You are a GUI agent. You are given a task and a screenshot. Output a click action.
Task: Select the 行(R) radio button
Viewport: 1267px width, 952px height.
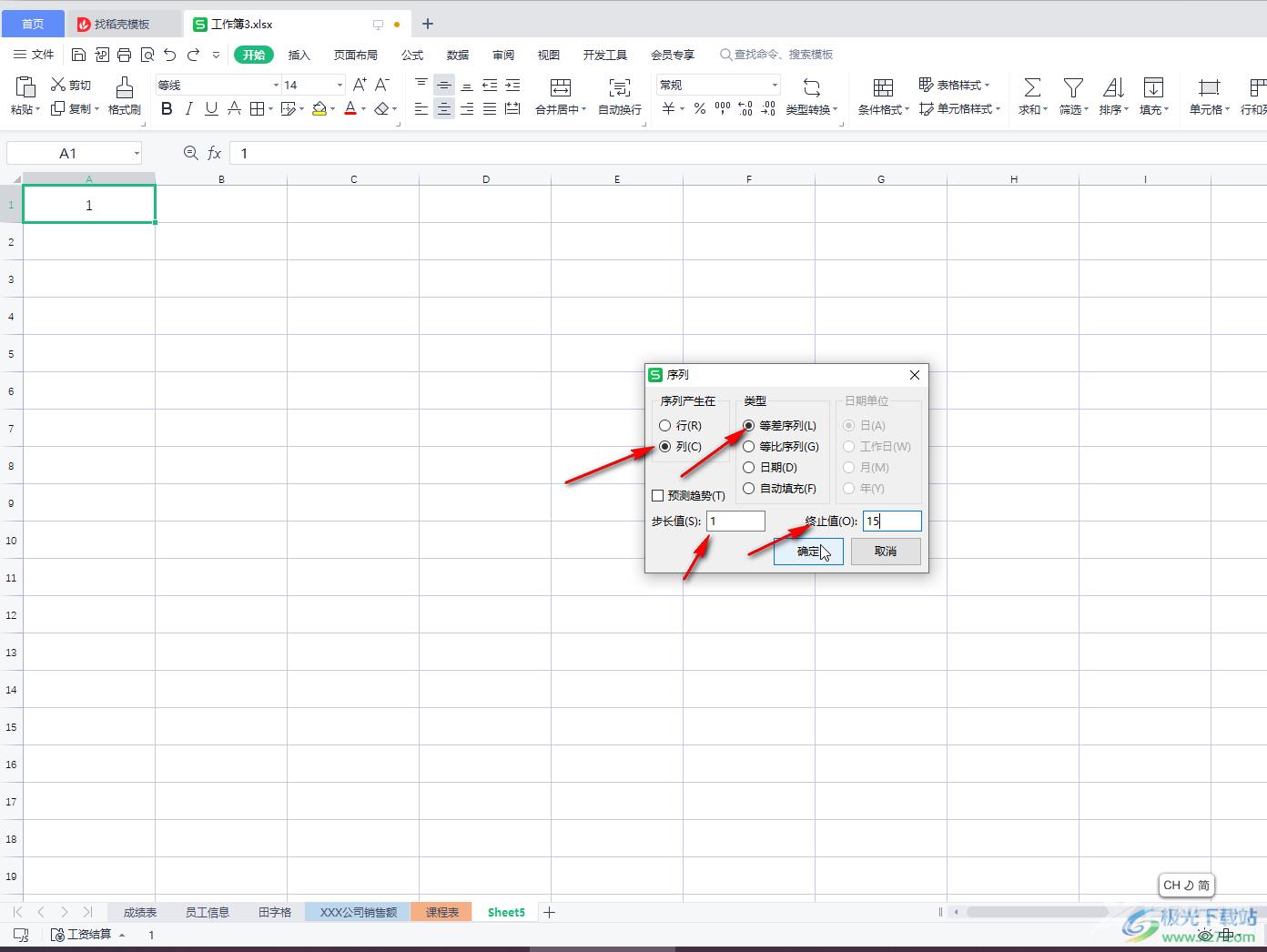tap(664, 425)
